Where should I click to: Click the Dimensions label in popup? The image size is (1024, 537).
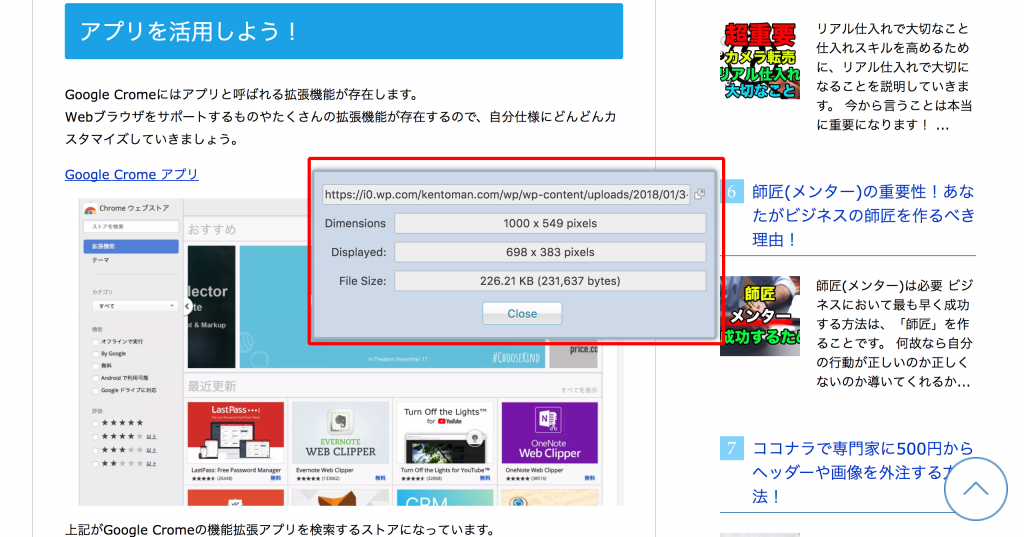coord(355,223)
